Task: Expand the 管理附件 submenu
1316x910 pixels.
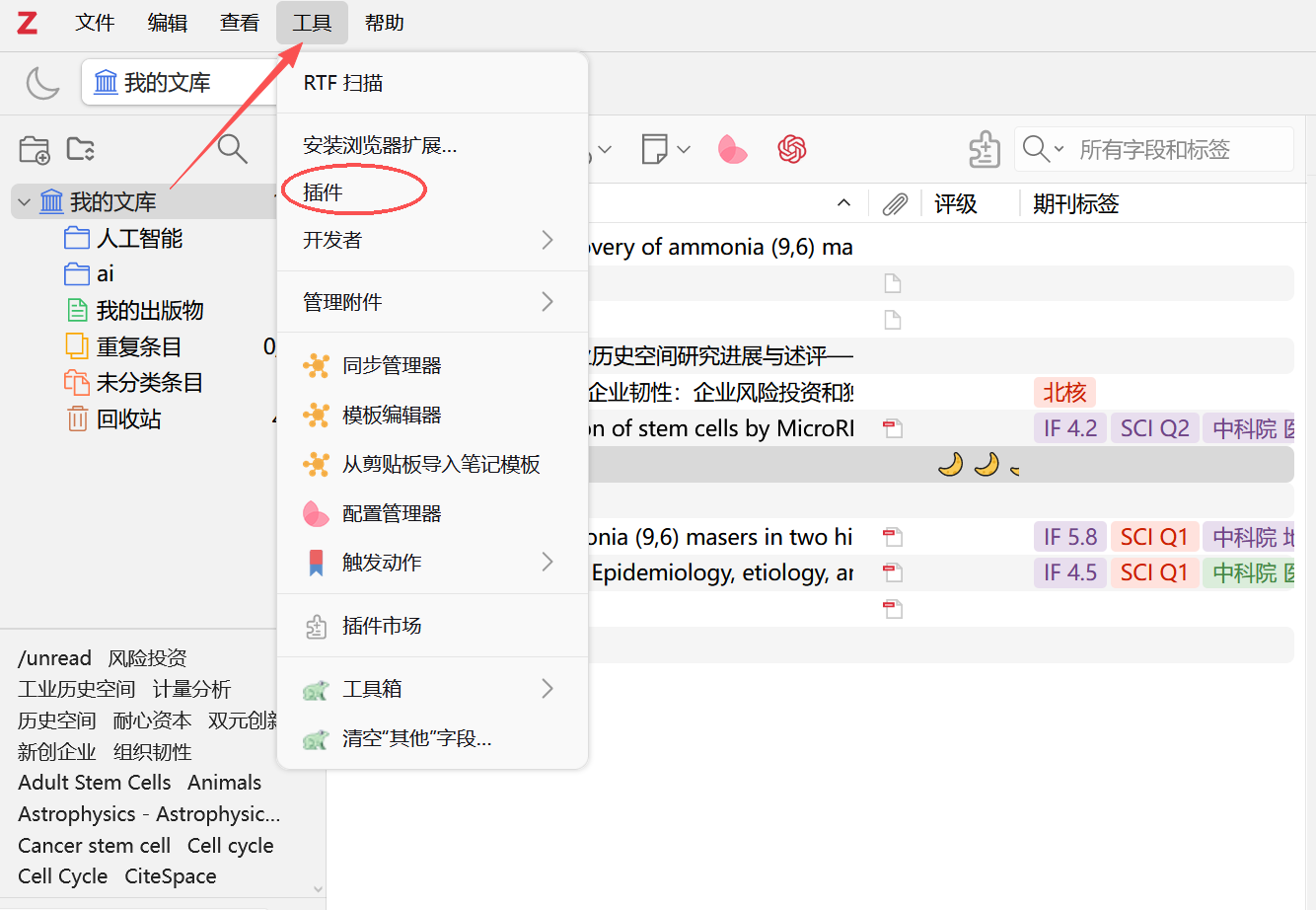Action: tap(431, 302)
